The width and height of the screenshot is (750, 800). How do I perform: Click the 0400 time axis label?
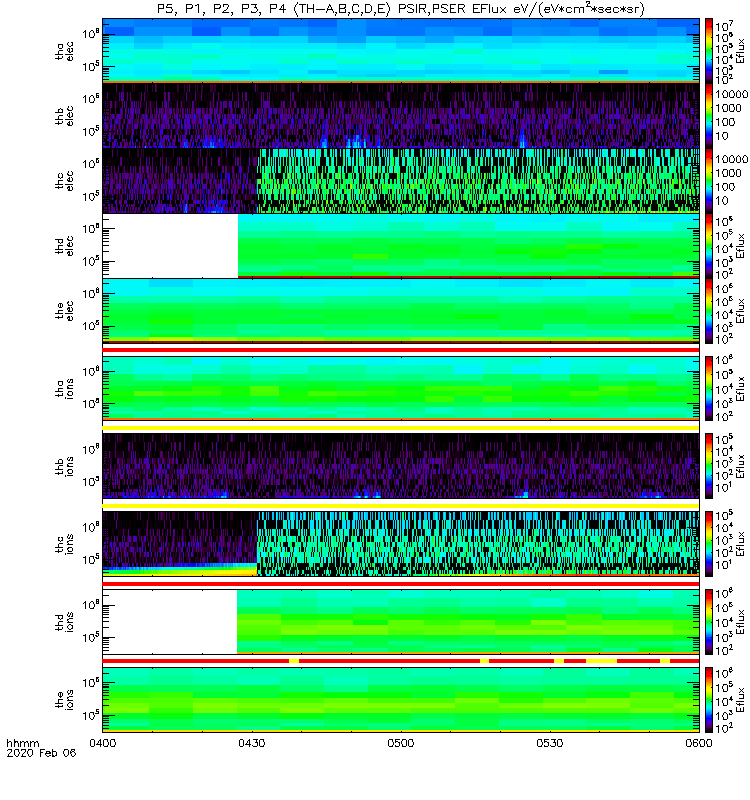103,743
